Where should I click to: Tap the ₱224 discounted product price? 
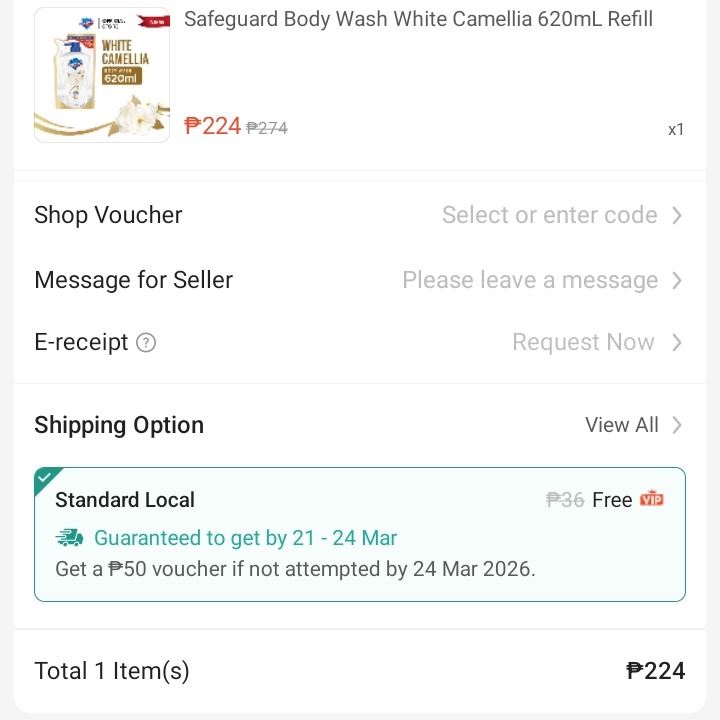[213, 126]
